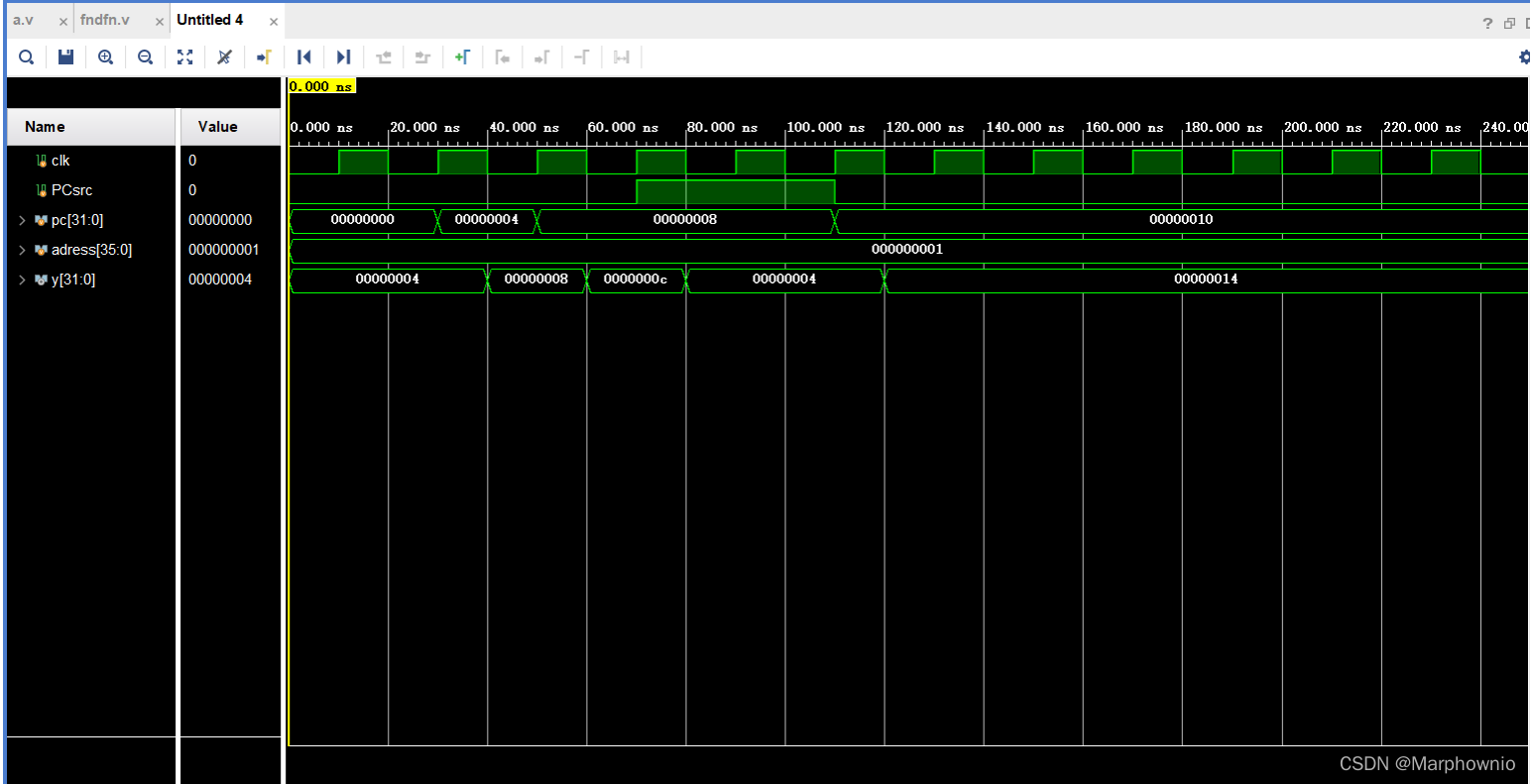The width and height of the screenshot is (1531, 784).
Task: Expand the adress[35:0] bus
Action: point(22,250)
